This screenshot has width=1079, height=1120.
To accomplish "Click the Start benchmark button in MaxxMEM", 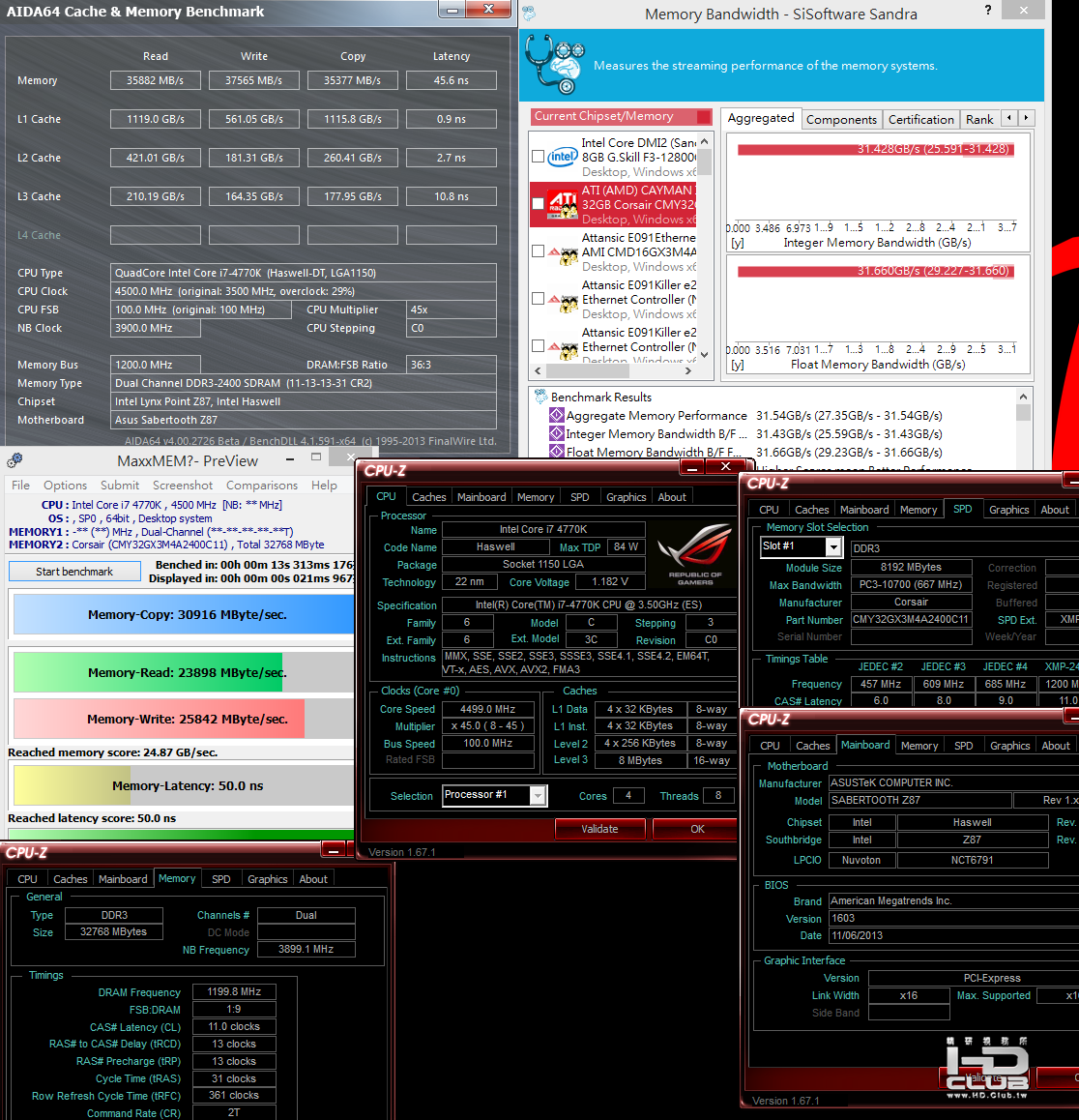I will coord(75,572).
